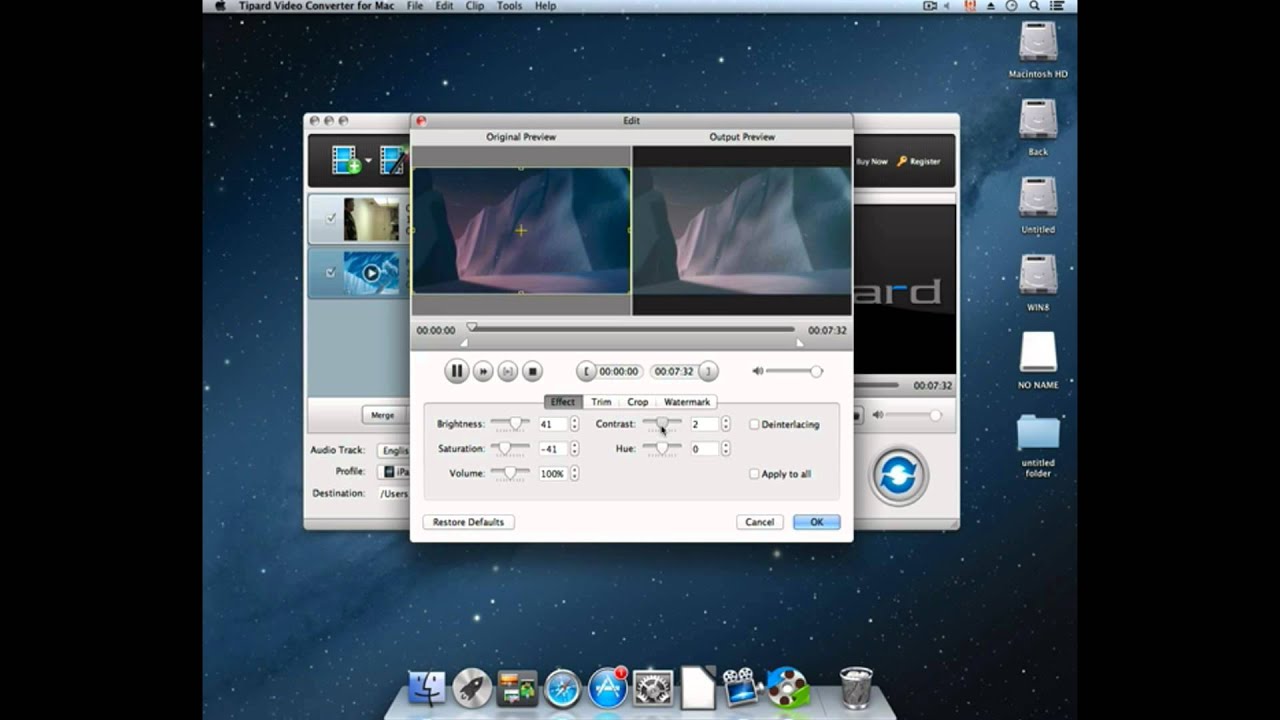Open Safari from the Dock
This screenshot has width=1280, height=720.
563,688
